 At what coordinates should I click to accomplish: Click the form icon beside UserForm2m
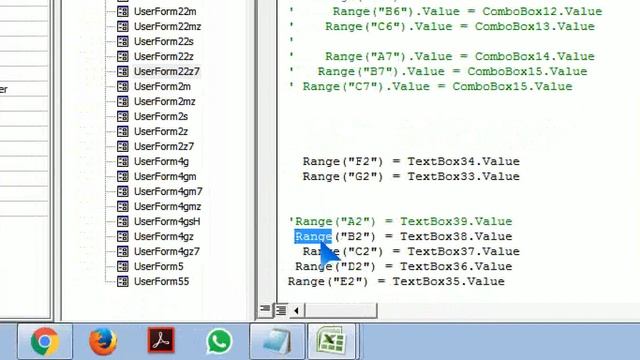(x=123, y=87)
